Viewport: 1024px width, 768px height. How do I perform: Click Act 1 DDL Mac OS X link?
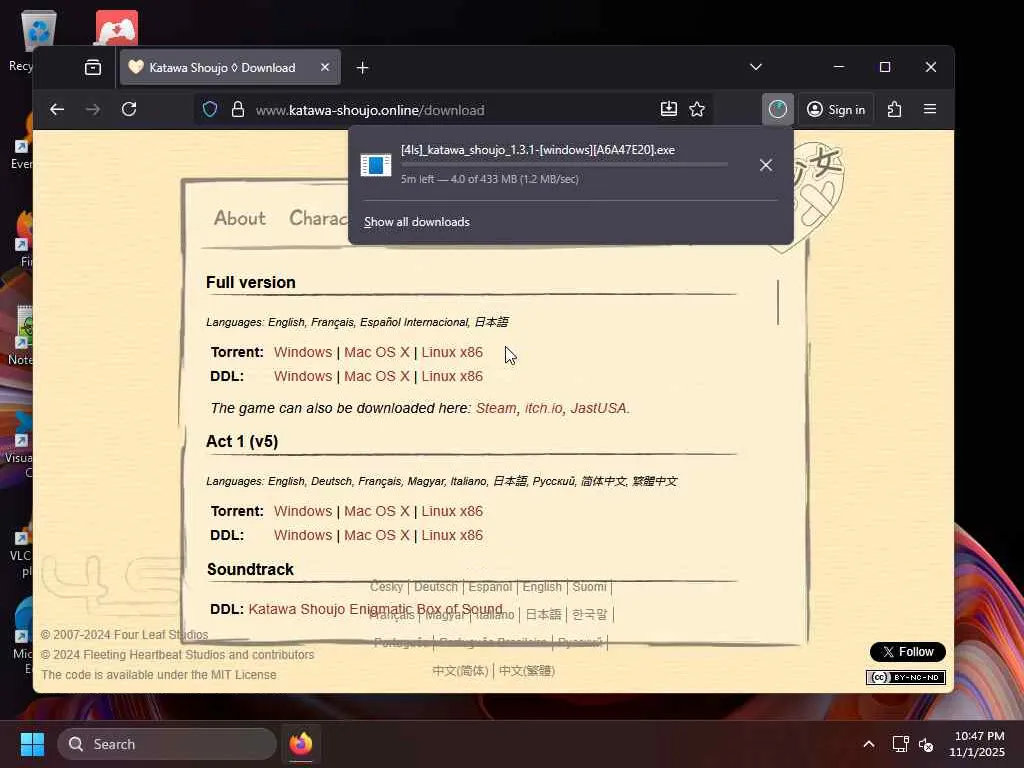[x=377, y=536]
